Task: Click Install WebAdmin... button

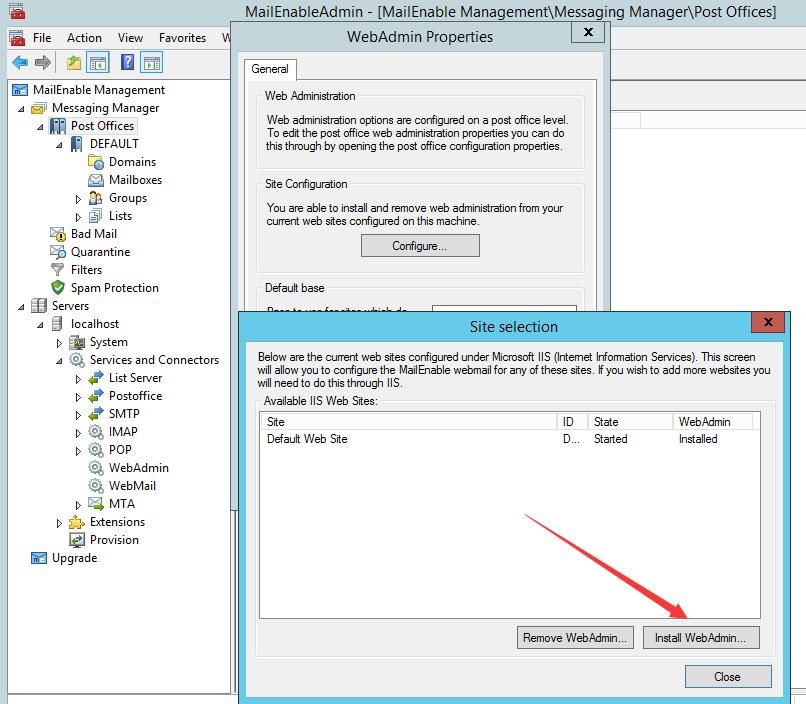Action: (x=701, y=638)
